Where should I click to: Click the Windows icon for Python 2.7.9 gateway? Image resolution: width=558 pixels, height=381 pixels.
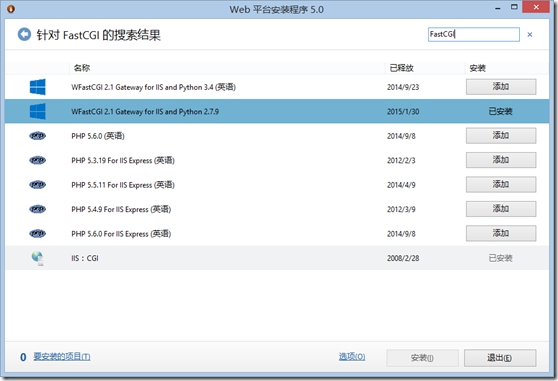pos(37,111)
